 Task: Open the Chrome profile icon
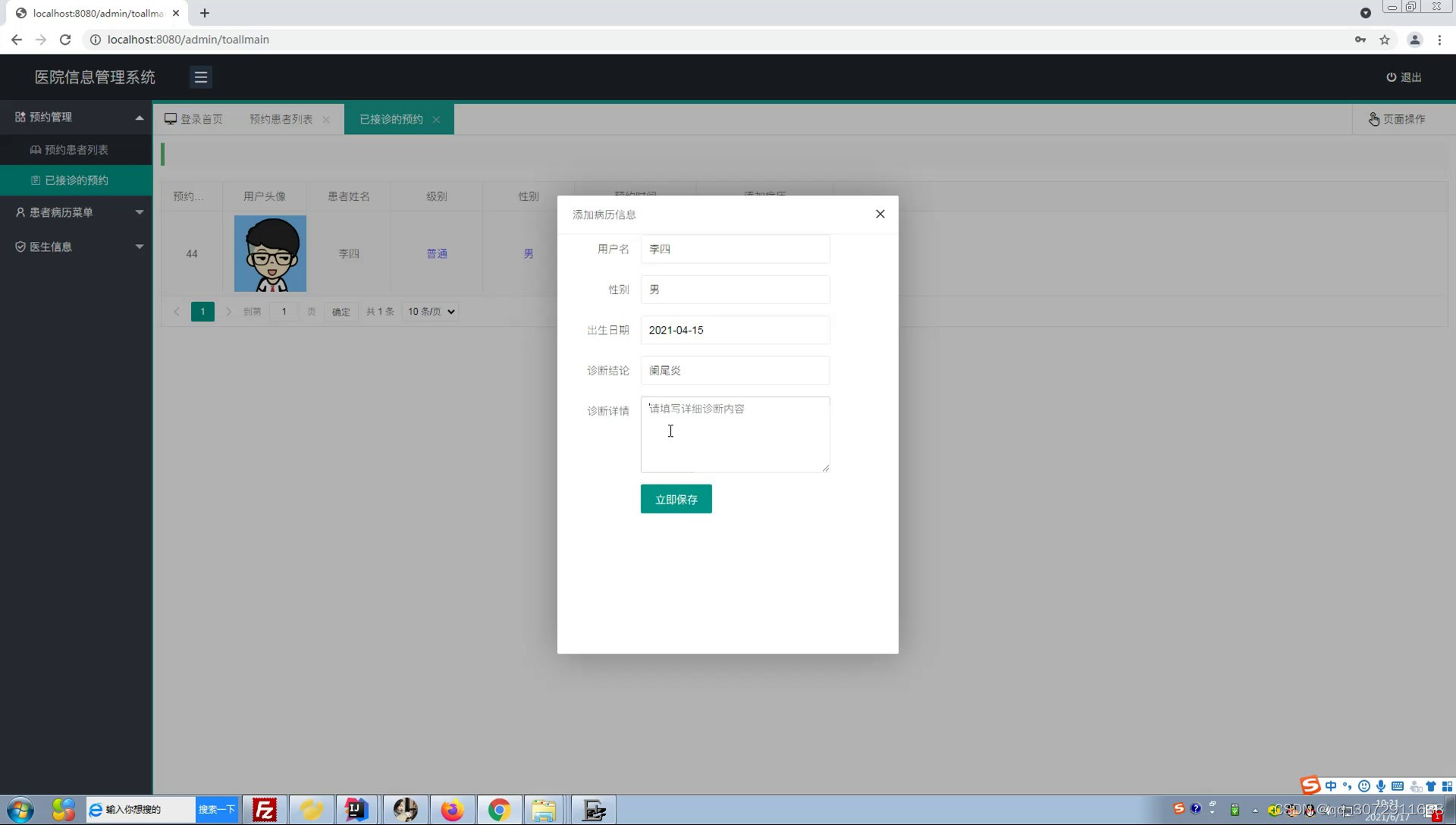click(x=1414, y=39)
